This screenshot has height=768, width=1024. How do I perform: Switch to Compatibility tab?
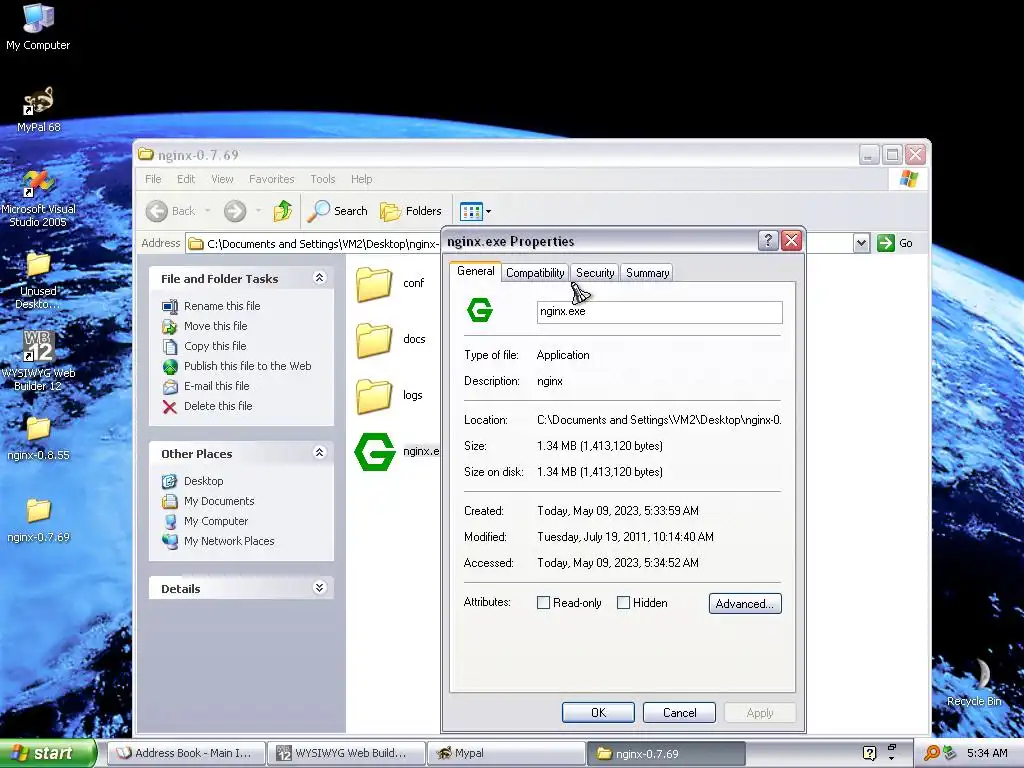535,273
